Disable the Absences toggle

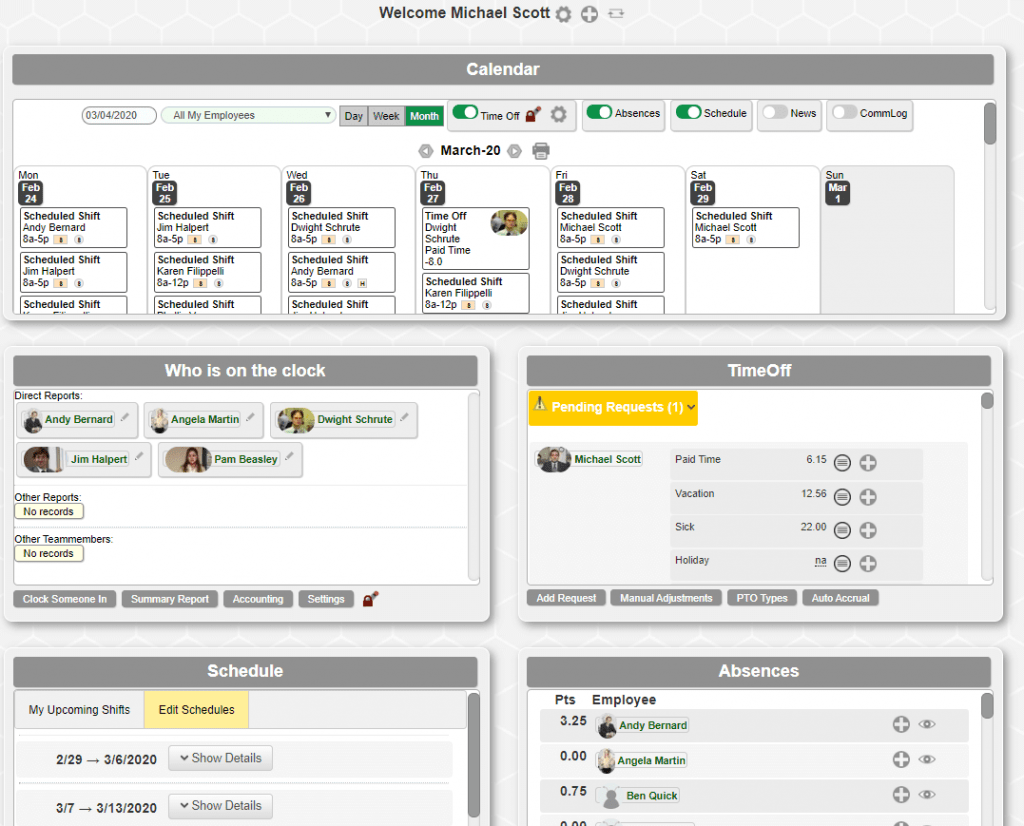(597, 114)
